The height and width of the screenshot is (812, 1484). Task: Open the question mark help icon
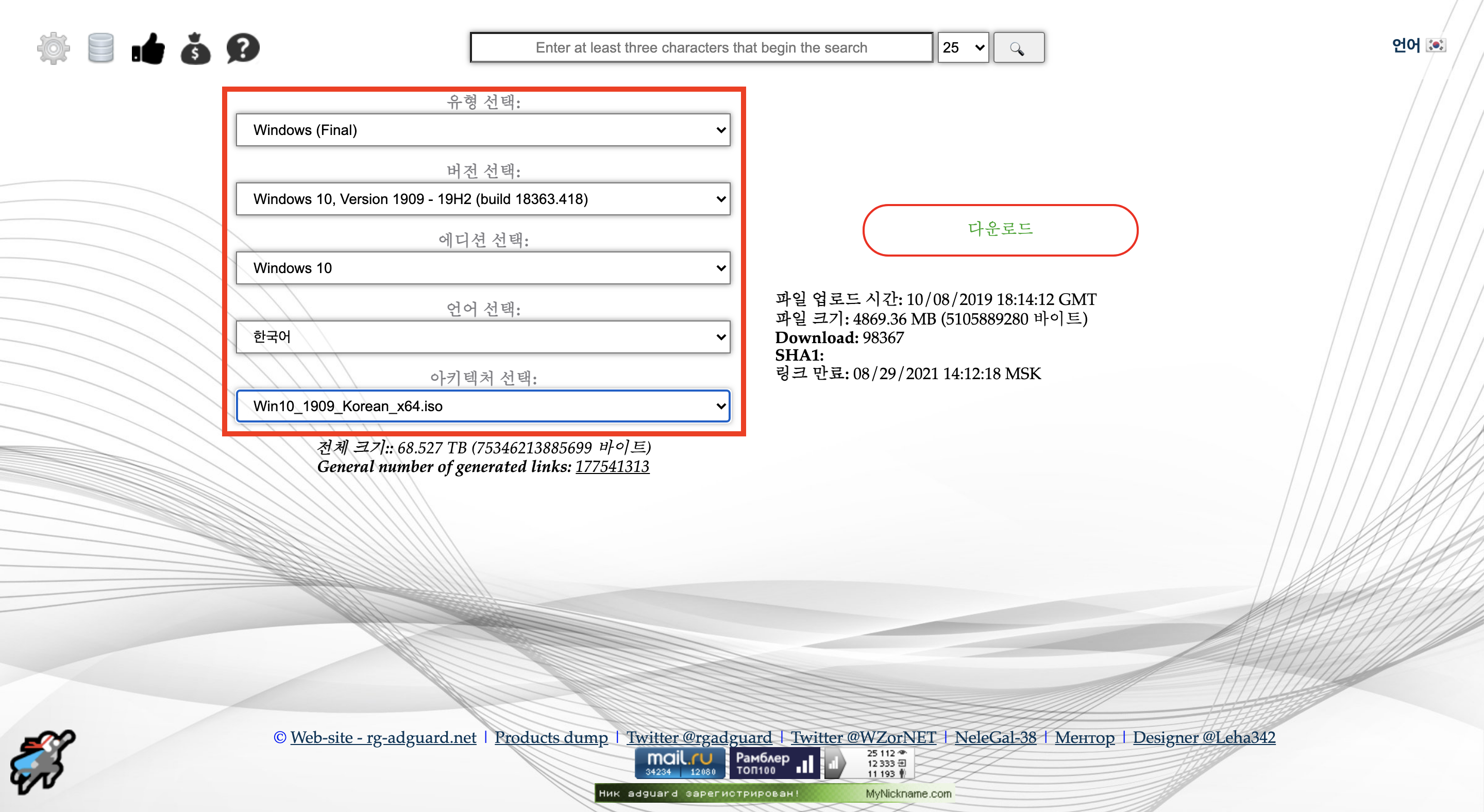(243, 48)
